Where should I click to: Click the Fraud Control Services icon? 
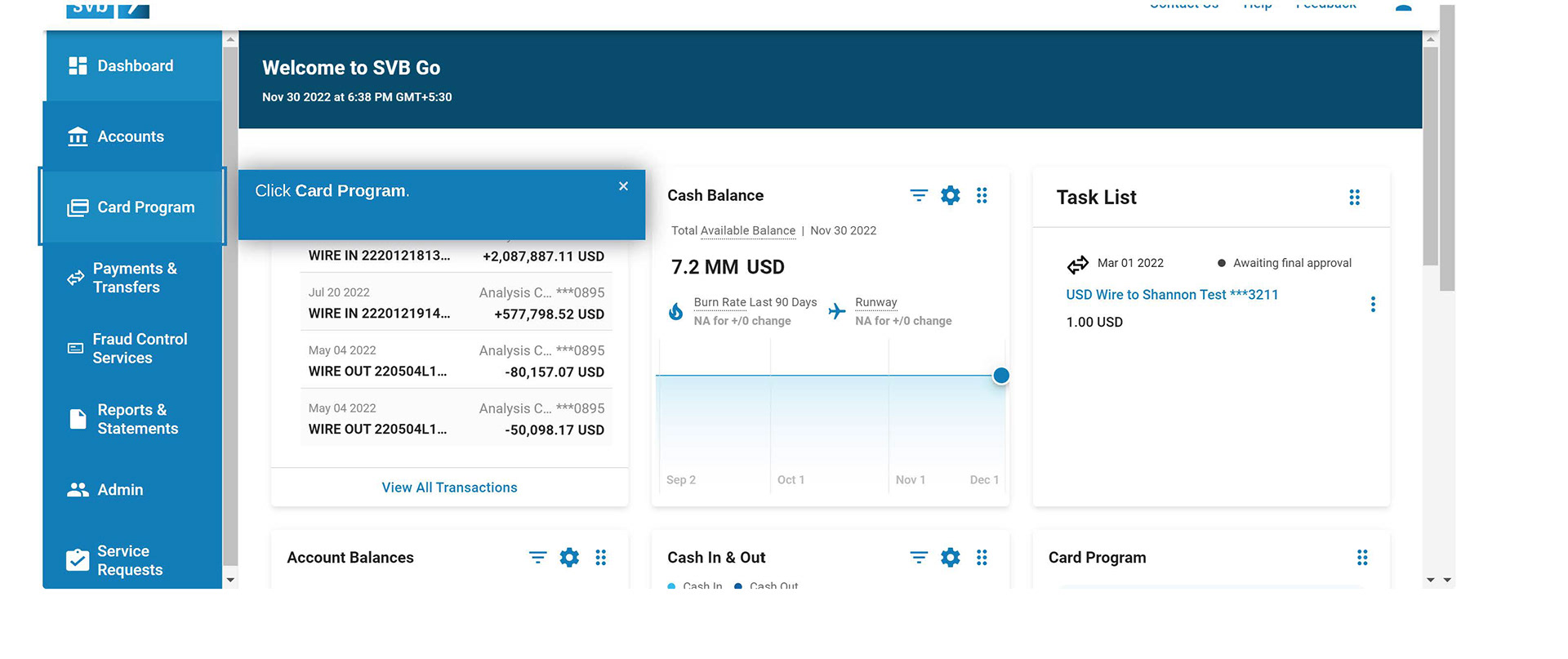(x=75, y=348)
